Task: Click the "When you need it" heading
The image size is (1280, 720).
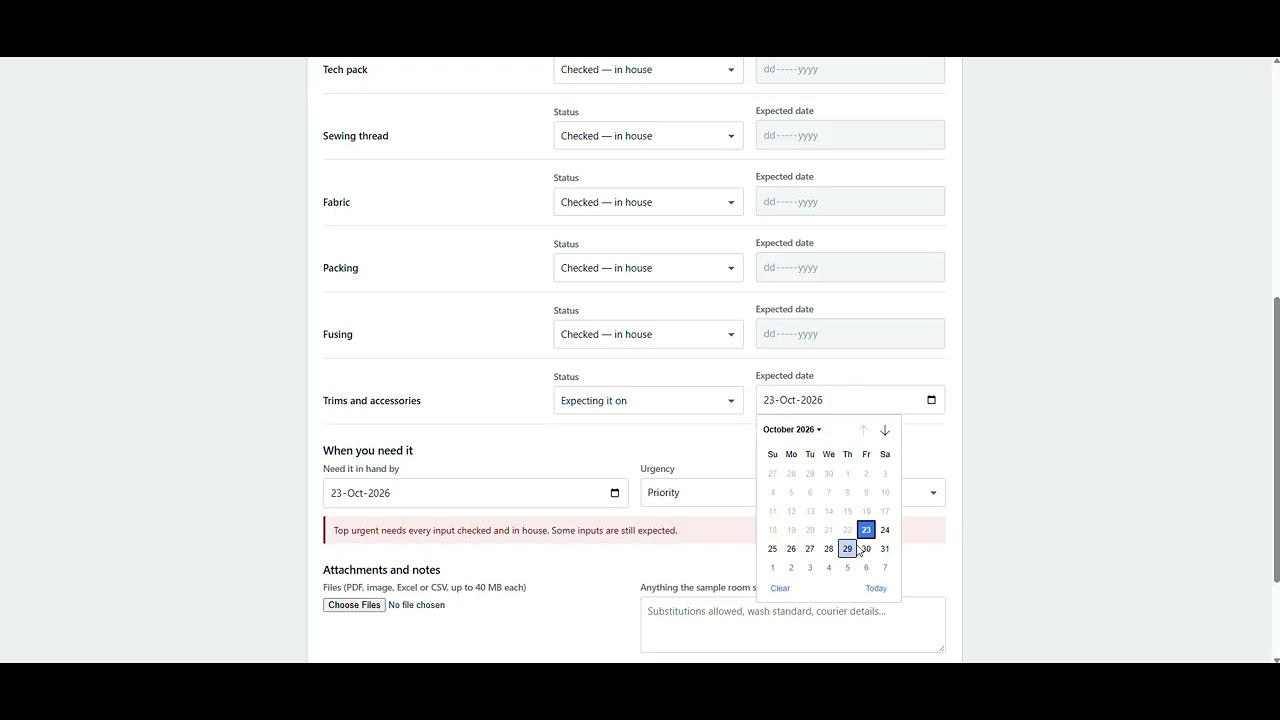Action: [368, 451]
